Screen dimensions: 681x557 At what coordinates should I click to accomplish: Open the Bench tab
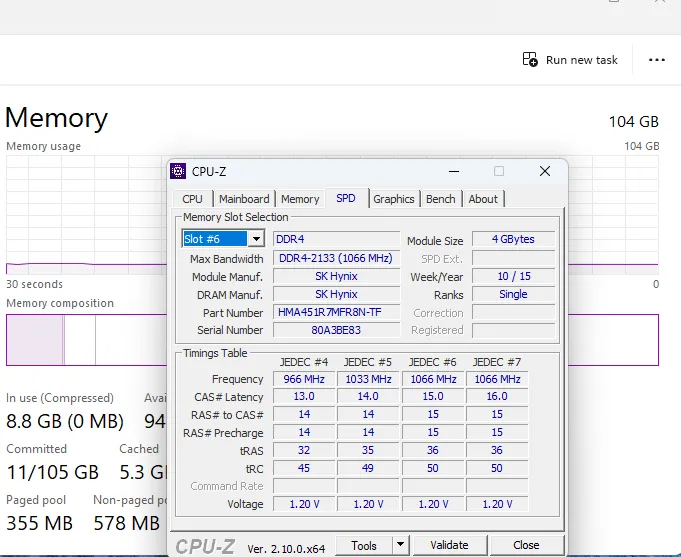(x=441, y=199)
